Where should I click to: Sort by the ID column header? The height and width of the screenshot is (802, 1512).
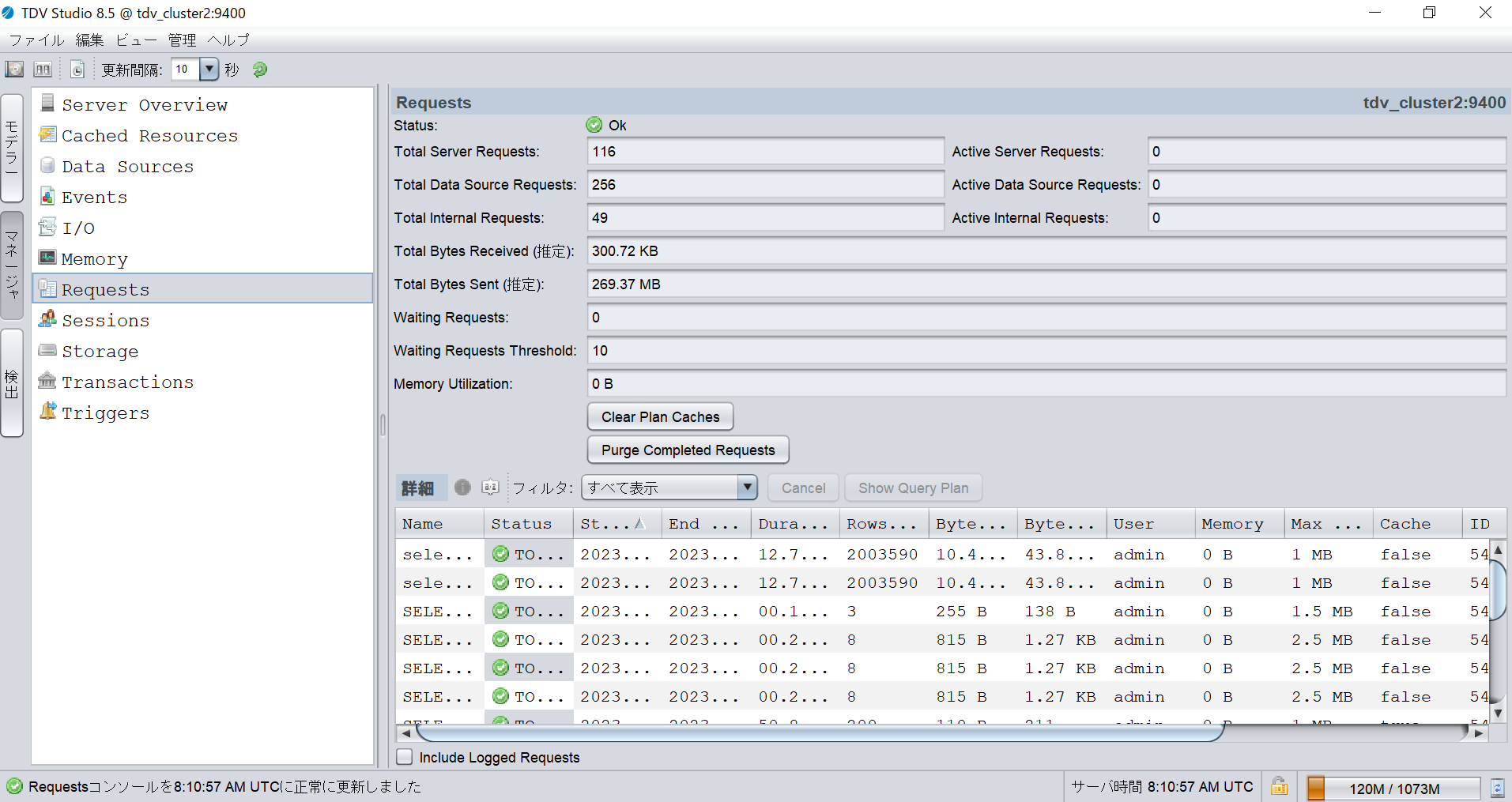(x=1484, y=524)
